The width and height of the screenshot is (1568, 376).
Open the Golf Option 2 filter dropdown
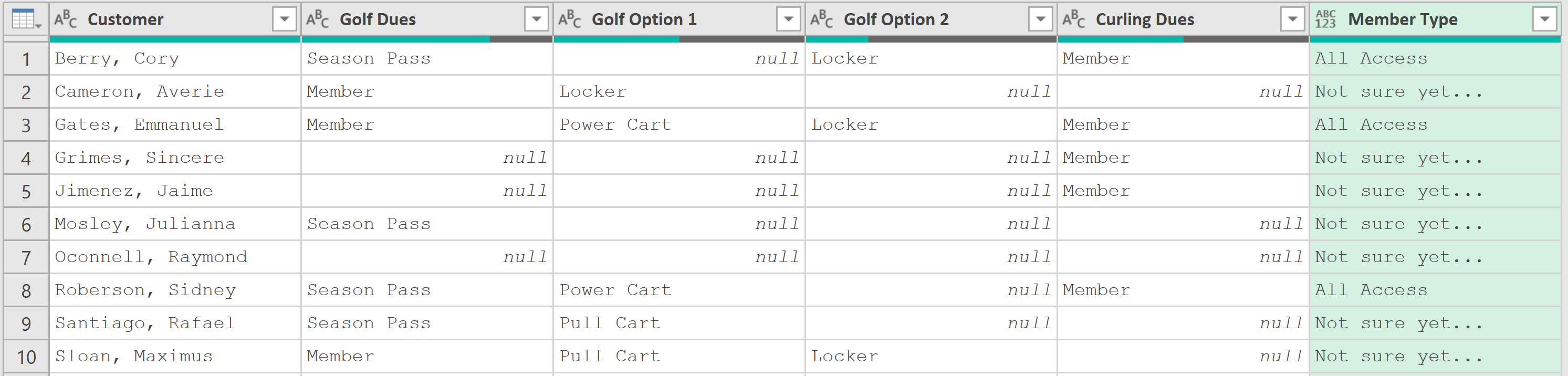pos(1040,20)
